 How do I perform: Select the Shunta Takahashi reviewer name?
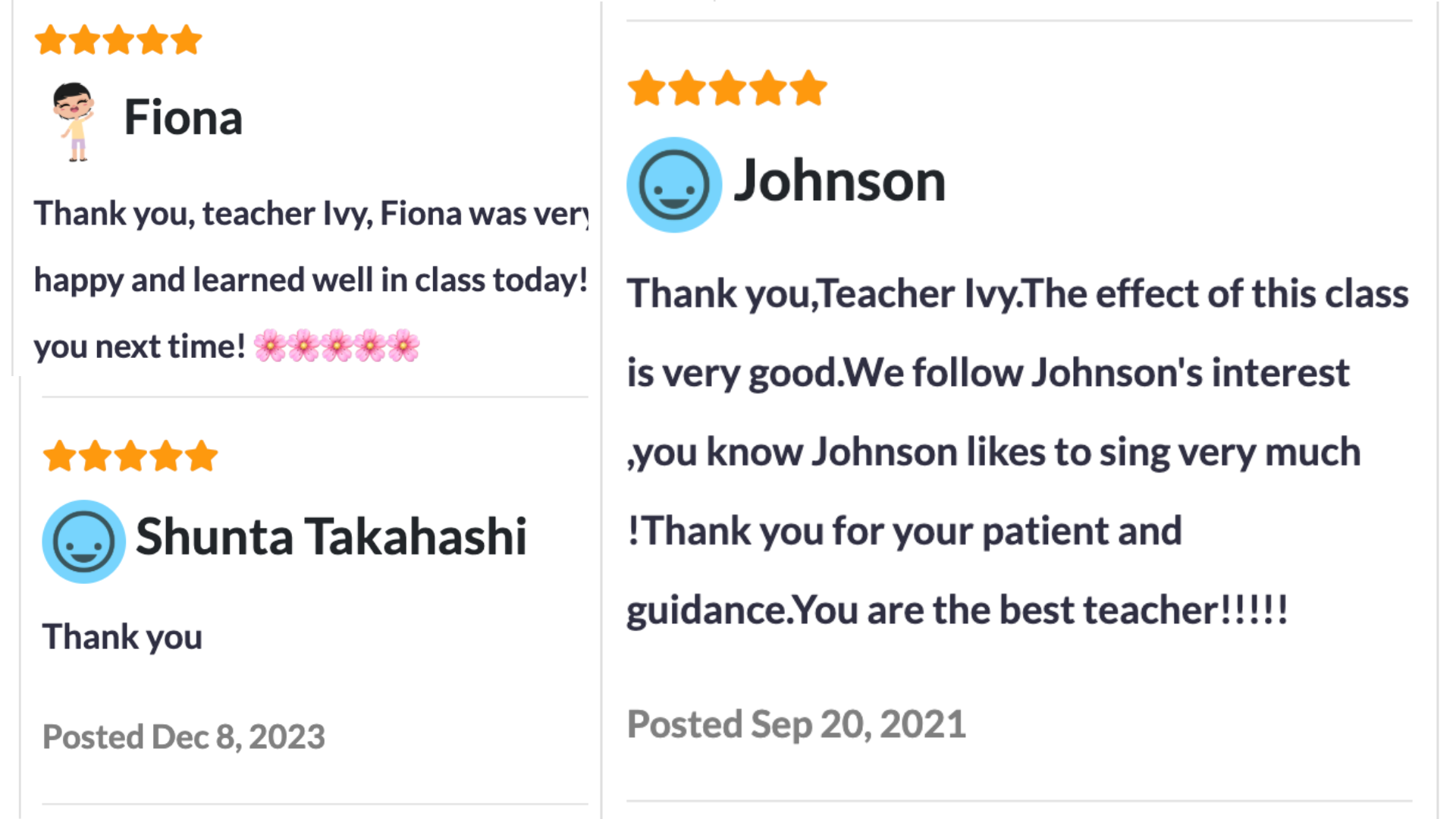(x=331, y=537)
